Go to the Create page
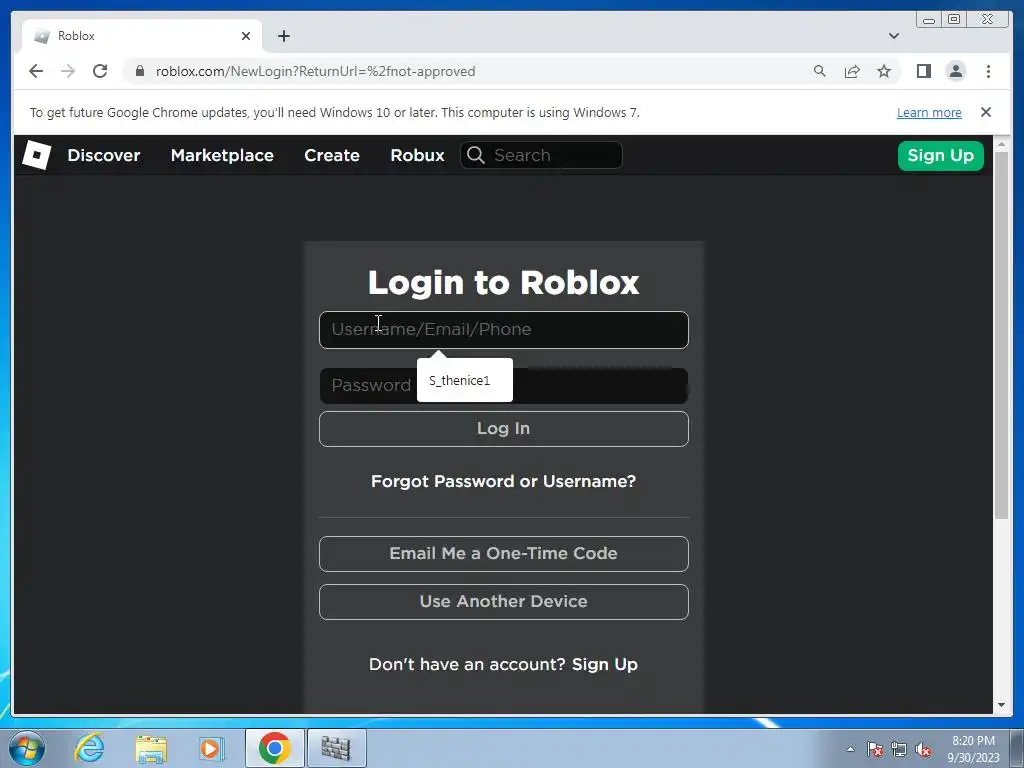The height and width of the screenshot is (768, 1024). [x=332, y=155]
